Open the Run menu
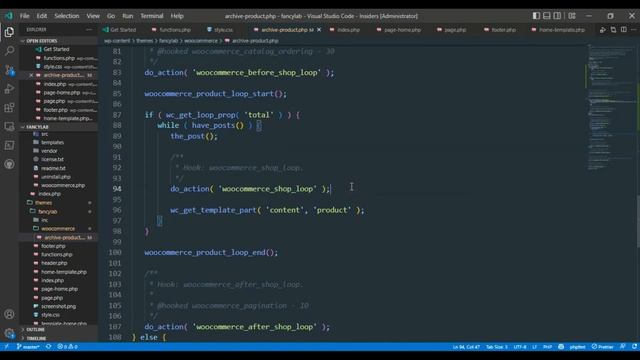 (x=127, y=16)
